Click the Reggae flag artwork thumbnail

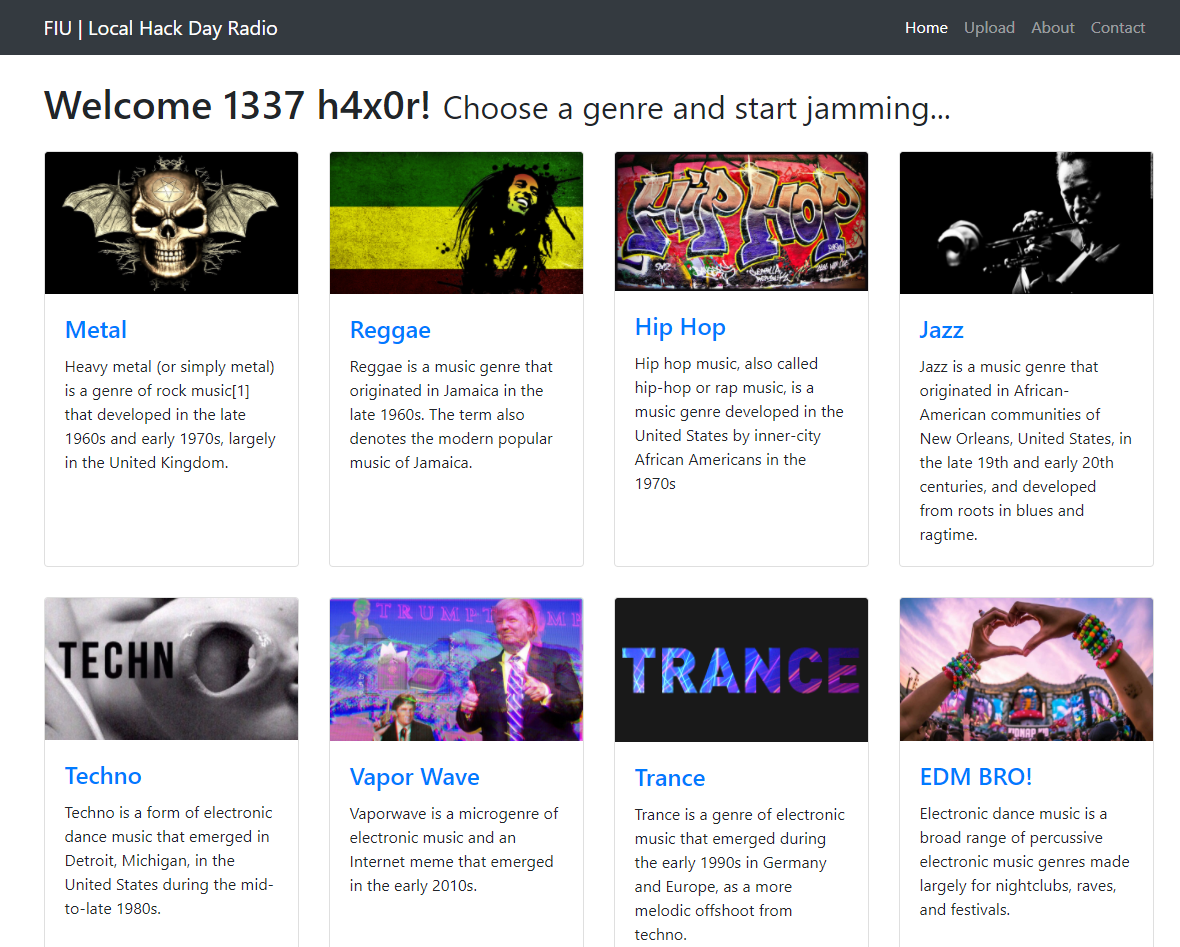click(456, 223)
